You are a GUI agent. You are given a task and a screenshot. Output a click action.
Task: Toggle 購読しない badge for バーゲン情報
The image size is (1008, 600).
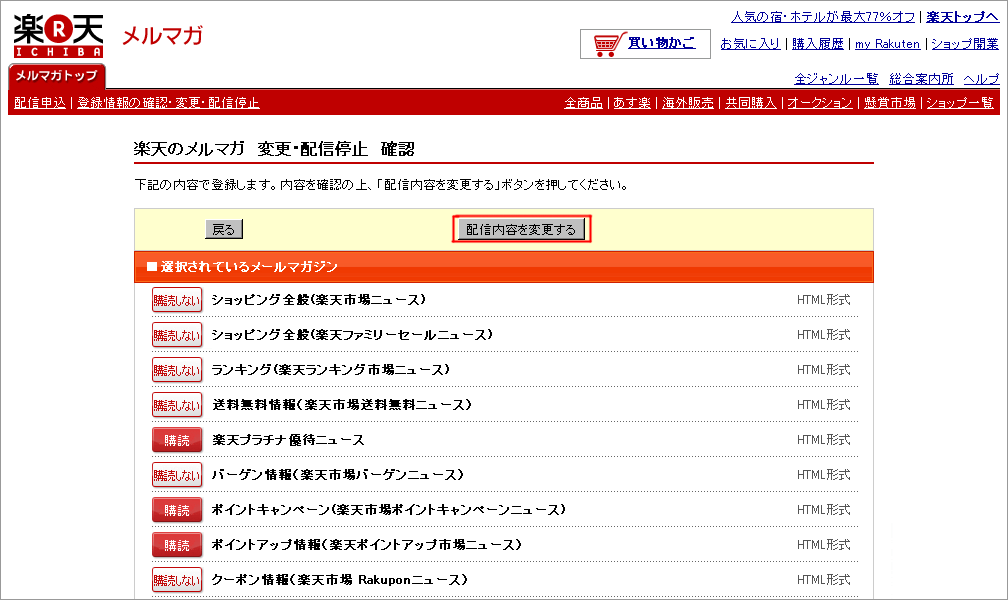177,475
